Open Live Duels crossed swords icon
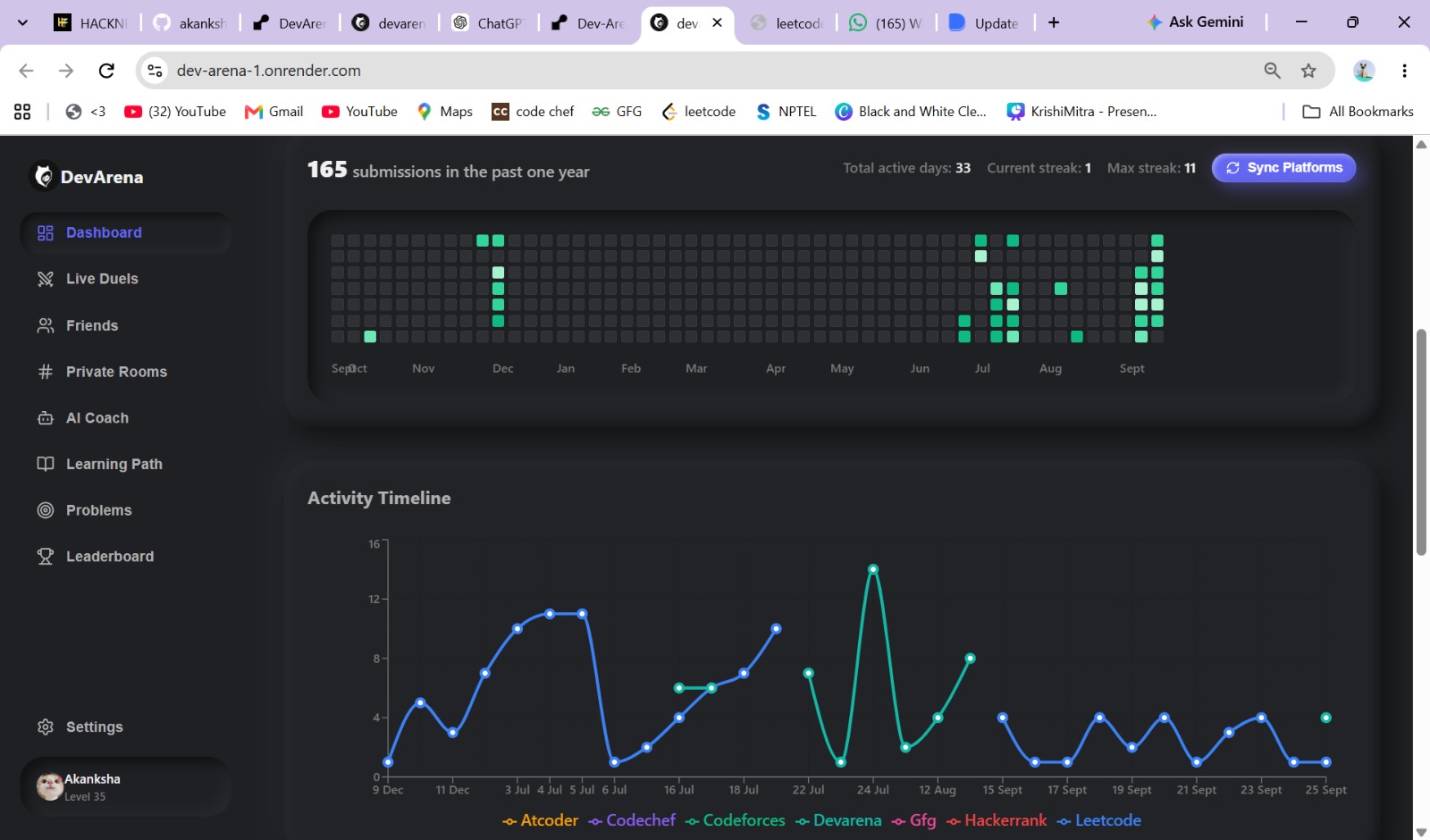This screenshot has height=840, width=1430. [46, 279]
